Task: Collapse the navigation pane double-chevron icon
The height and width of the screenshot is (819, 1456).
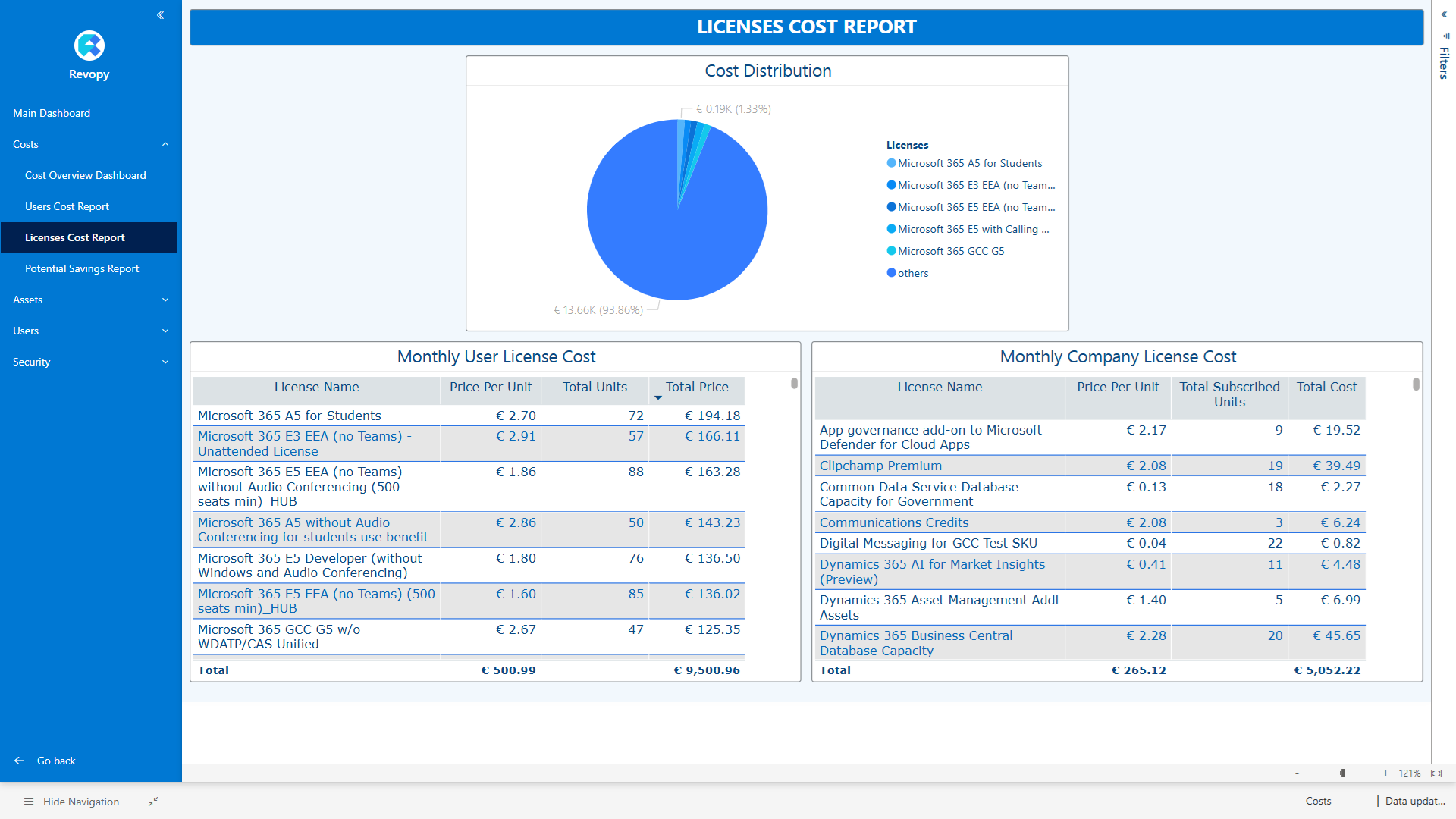Action: [x=160, y=15]
